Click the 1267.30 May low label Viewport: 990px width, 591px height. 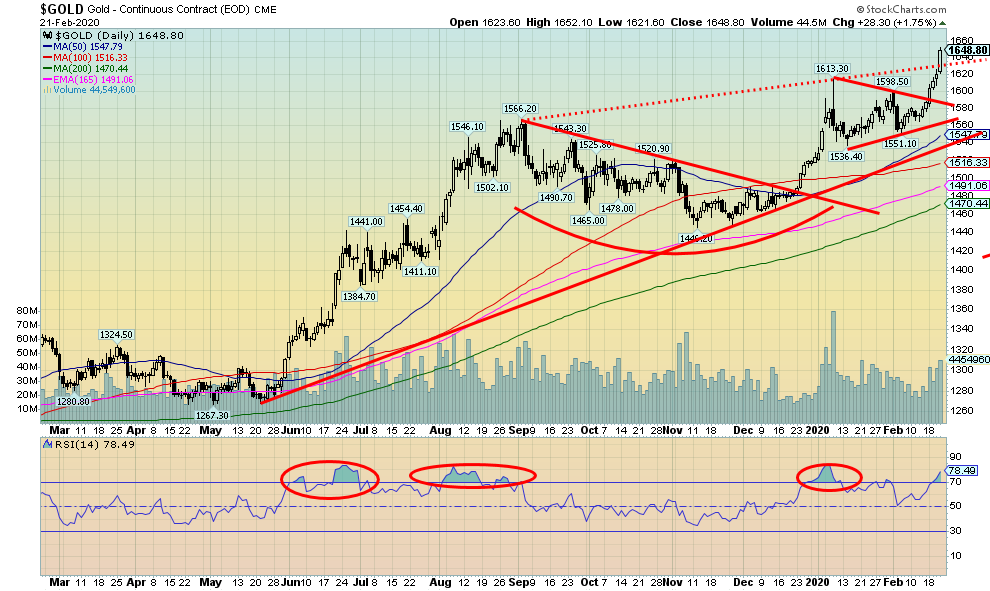coord(210,415)
